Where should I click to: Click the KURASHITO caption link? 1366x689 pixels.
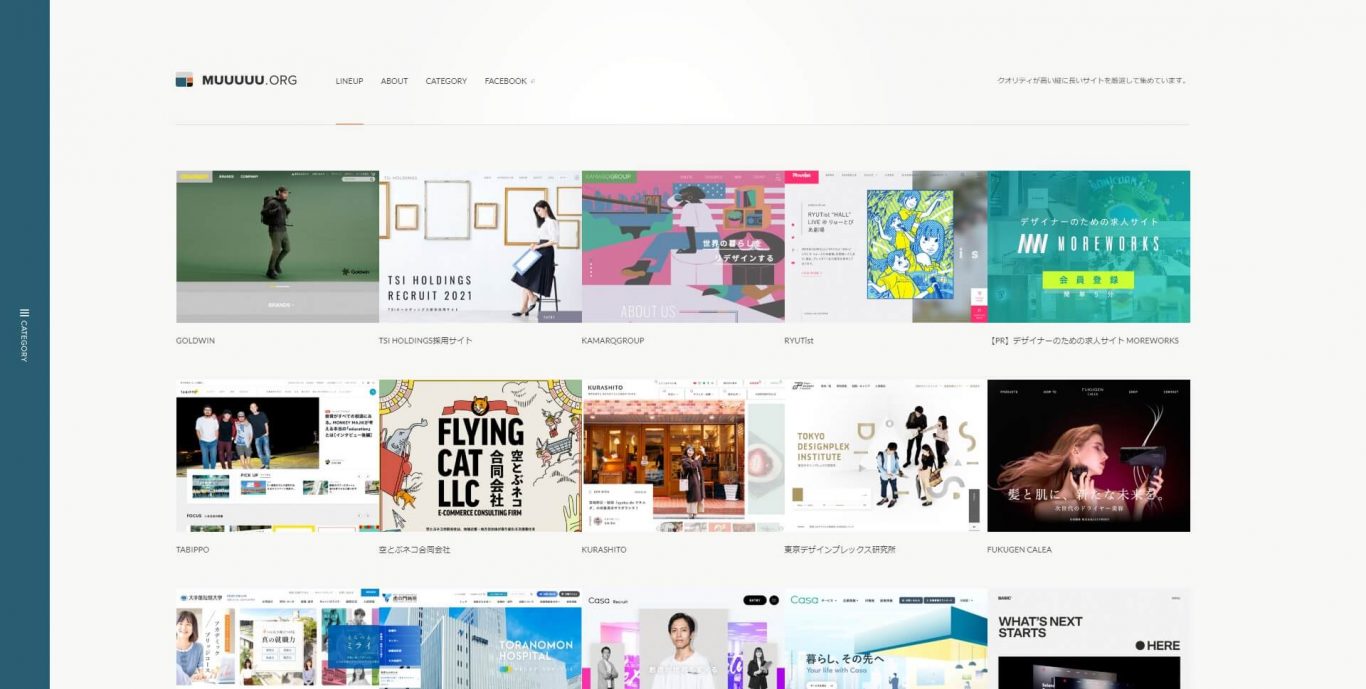coord(604,550)
